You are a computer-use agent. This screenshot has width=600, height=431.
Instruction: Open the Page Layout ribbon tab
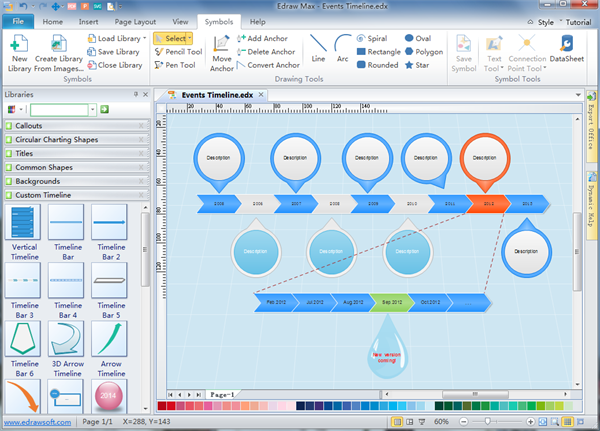point(135,20)
